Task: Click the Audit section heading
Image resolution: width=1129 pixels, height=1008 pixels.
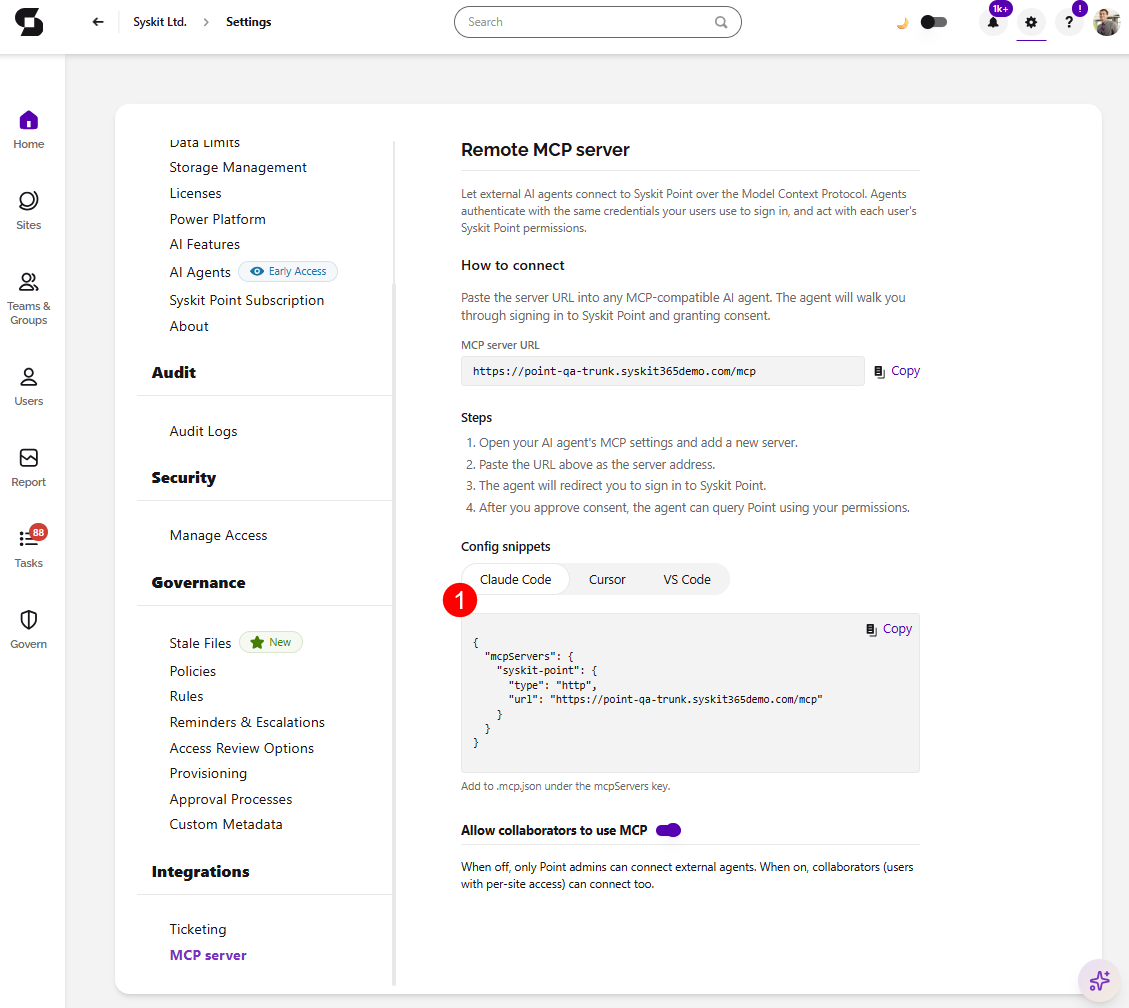Action: point(174,372)
